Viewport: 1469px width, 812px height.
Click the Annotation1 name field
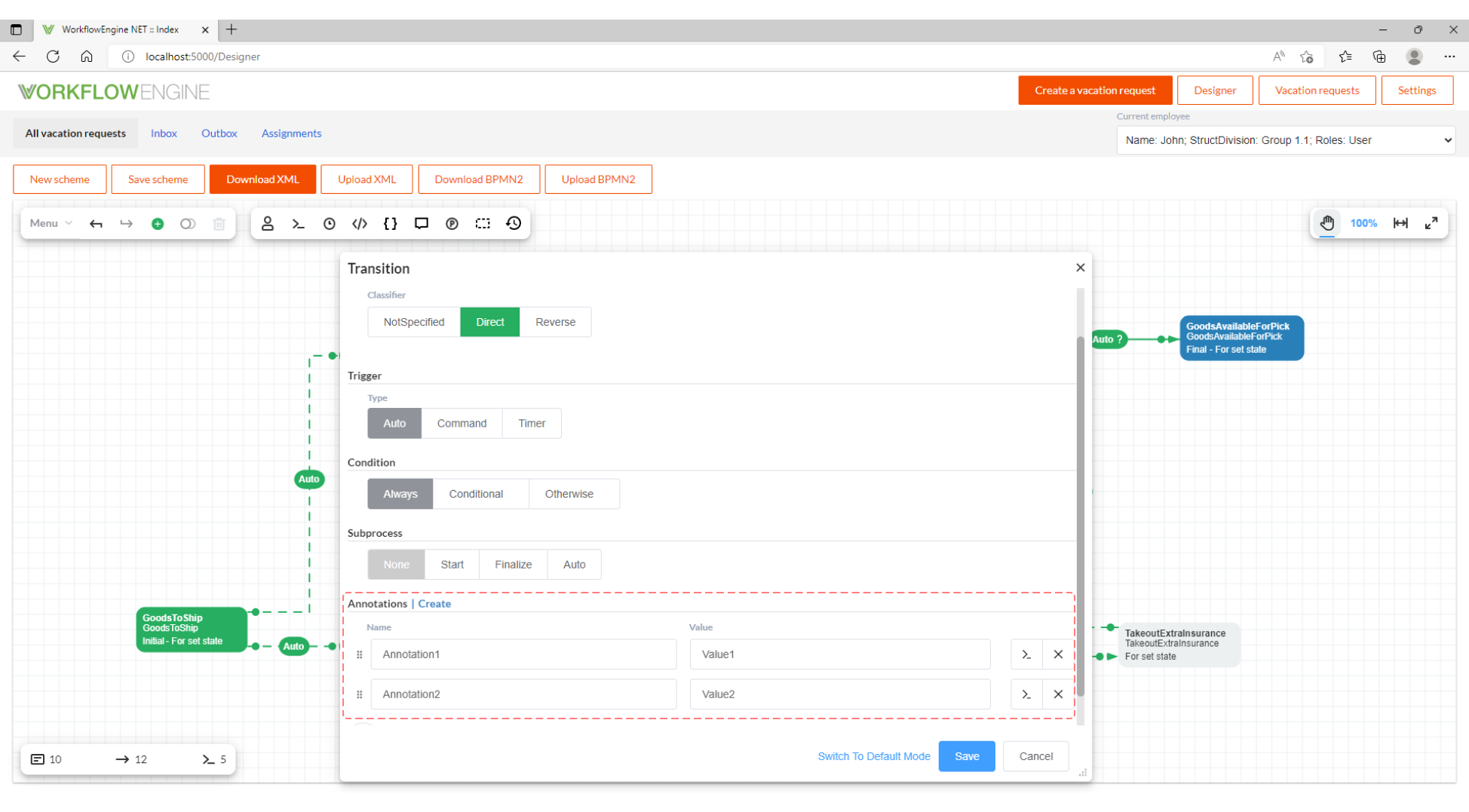[523, 654]
